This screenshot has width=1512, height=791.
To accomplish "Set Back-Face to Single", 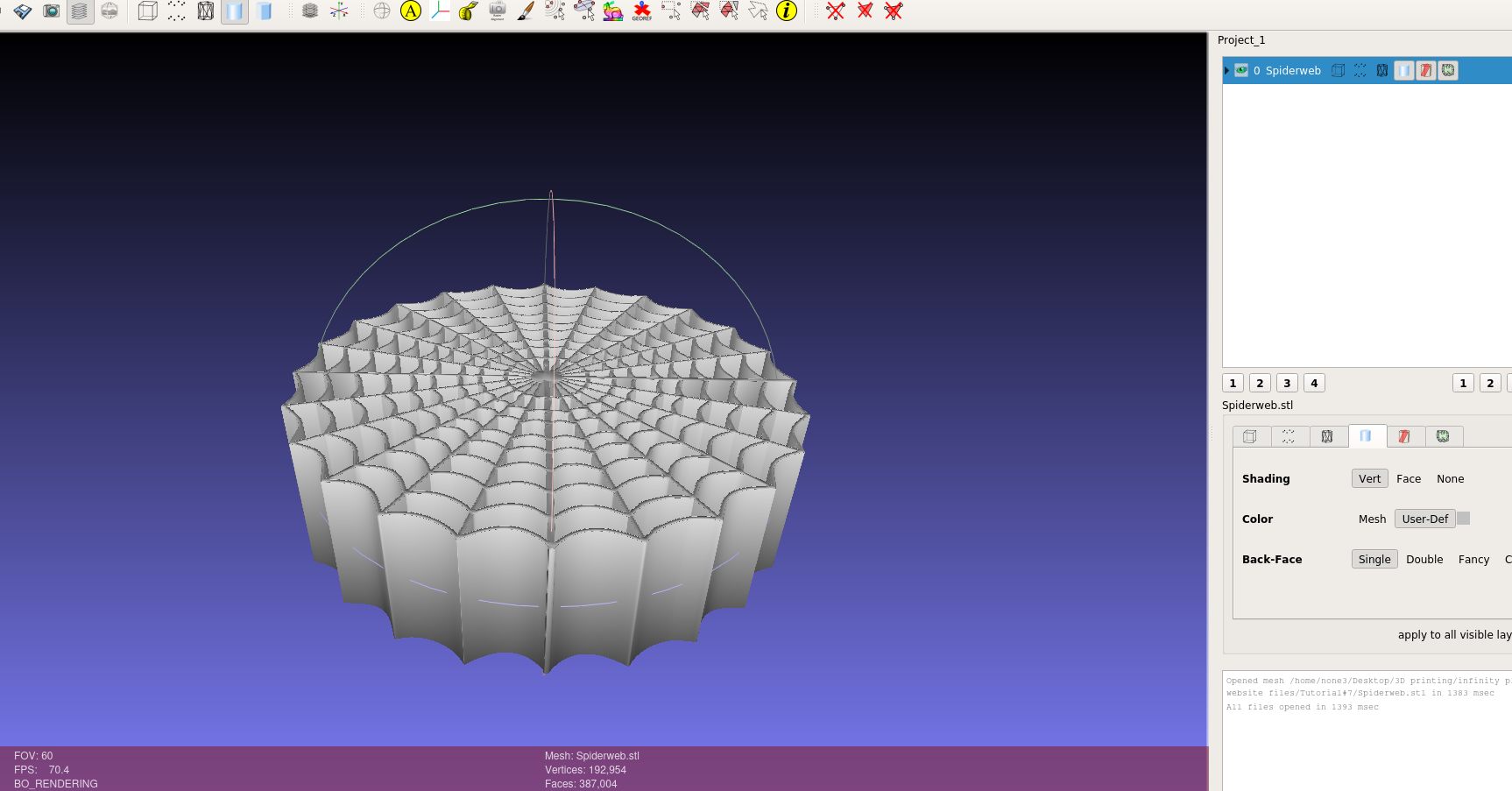I will pyautogui.click(x=1374, y=560).
